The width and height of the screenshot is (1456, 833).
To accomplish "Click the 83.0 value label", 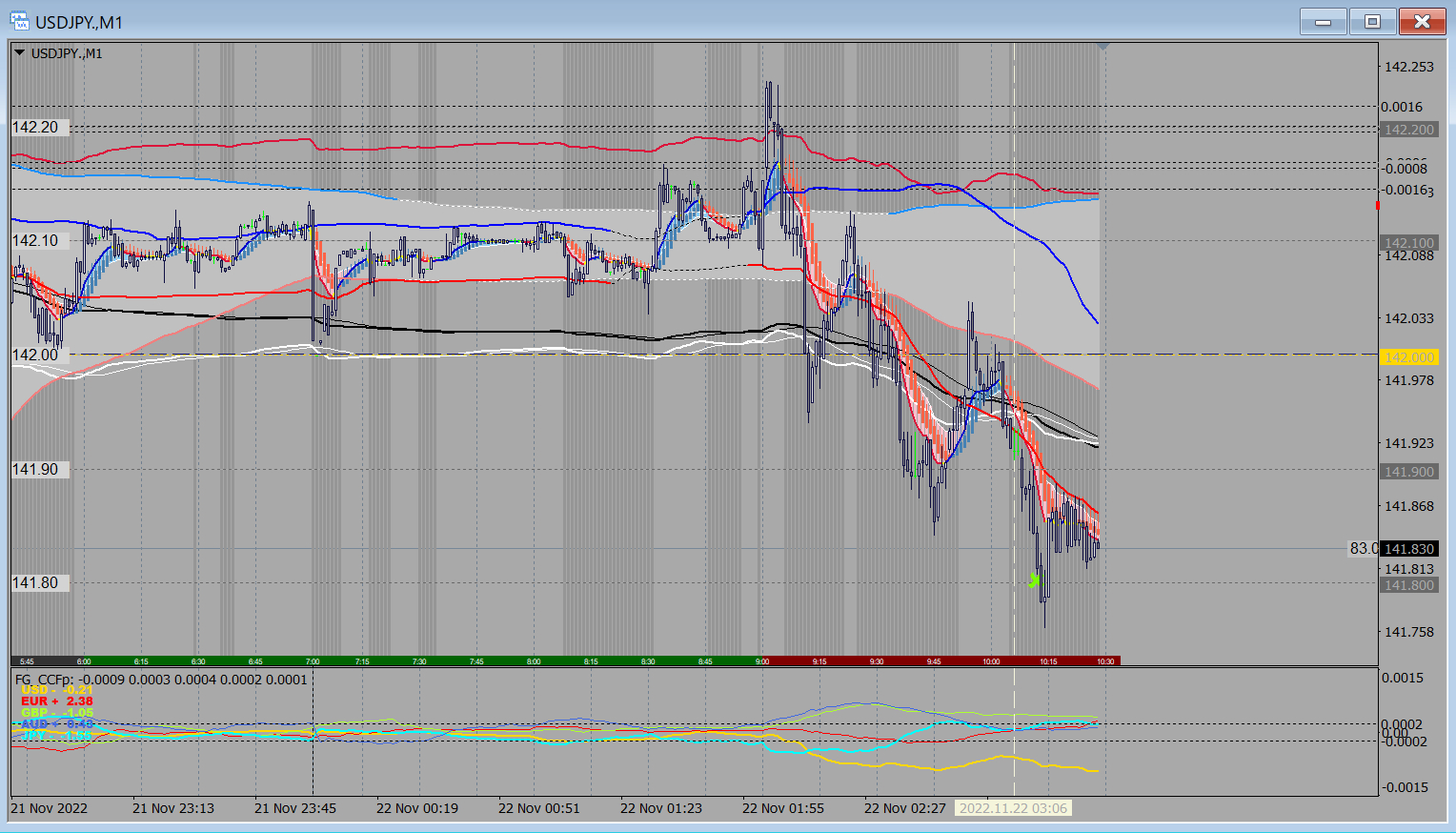I will (x=1364, y=549).
